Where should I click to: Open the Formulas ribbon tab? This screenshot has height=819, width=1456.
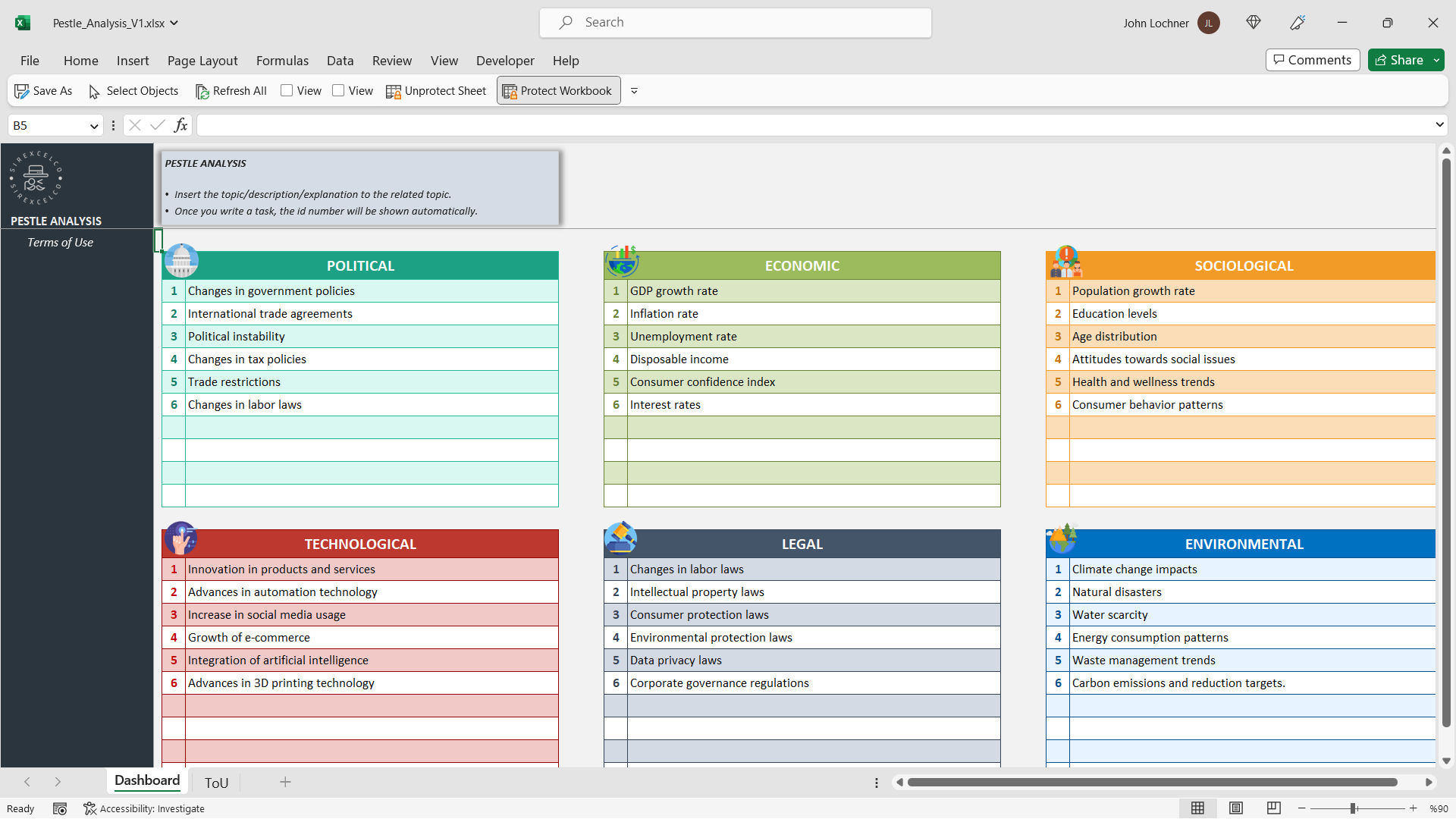point(282,61)
